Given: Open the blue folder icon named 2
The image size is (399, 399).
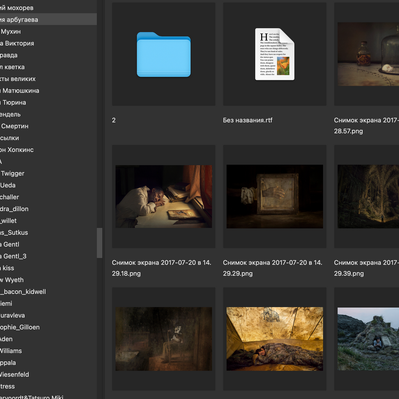Looking at the screenshot, I should [x=164, y=54].
